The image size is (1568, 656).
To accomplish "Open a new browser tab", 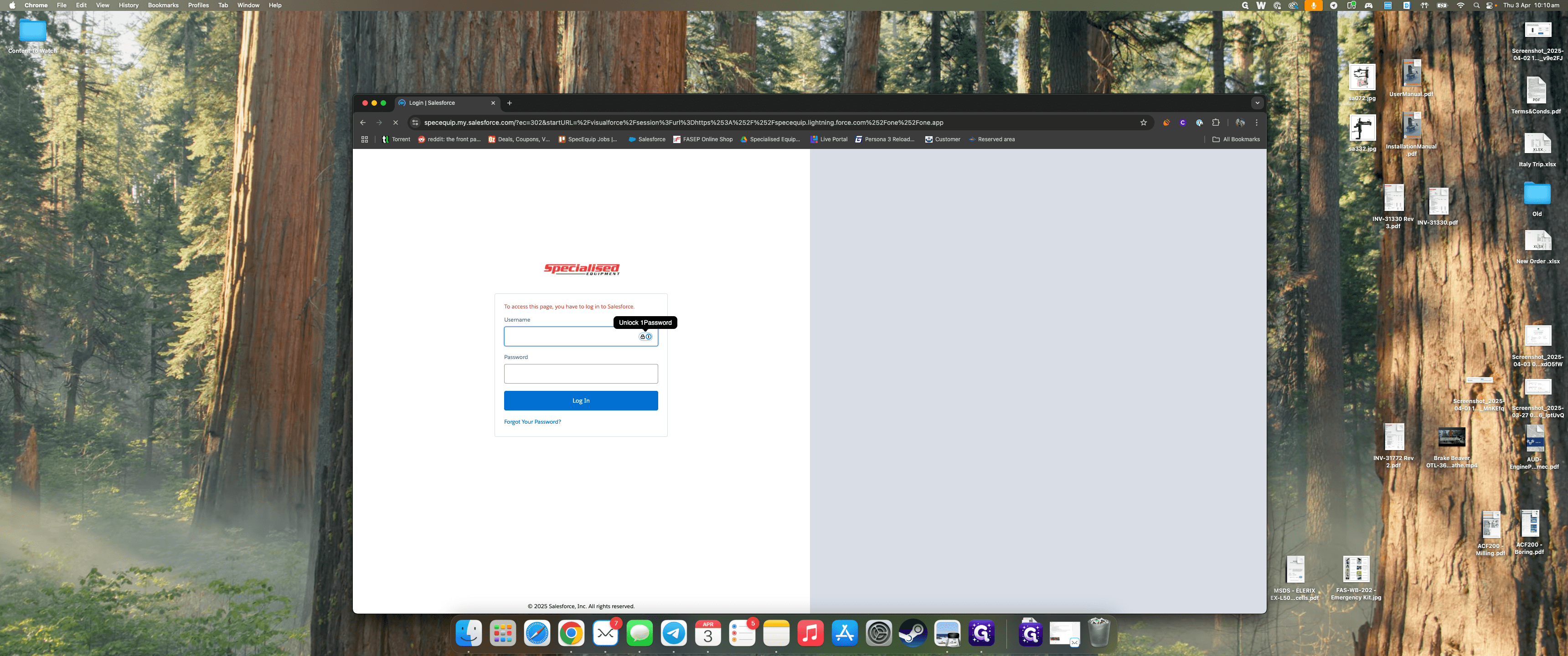I will pos(510,103).
